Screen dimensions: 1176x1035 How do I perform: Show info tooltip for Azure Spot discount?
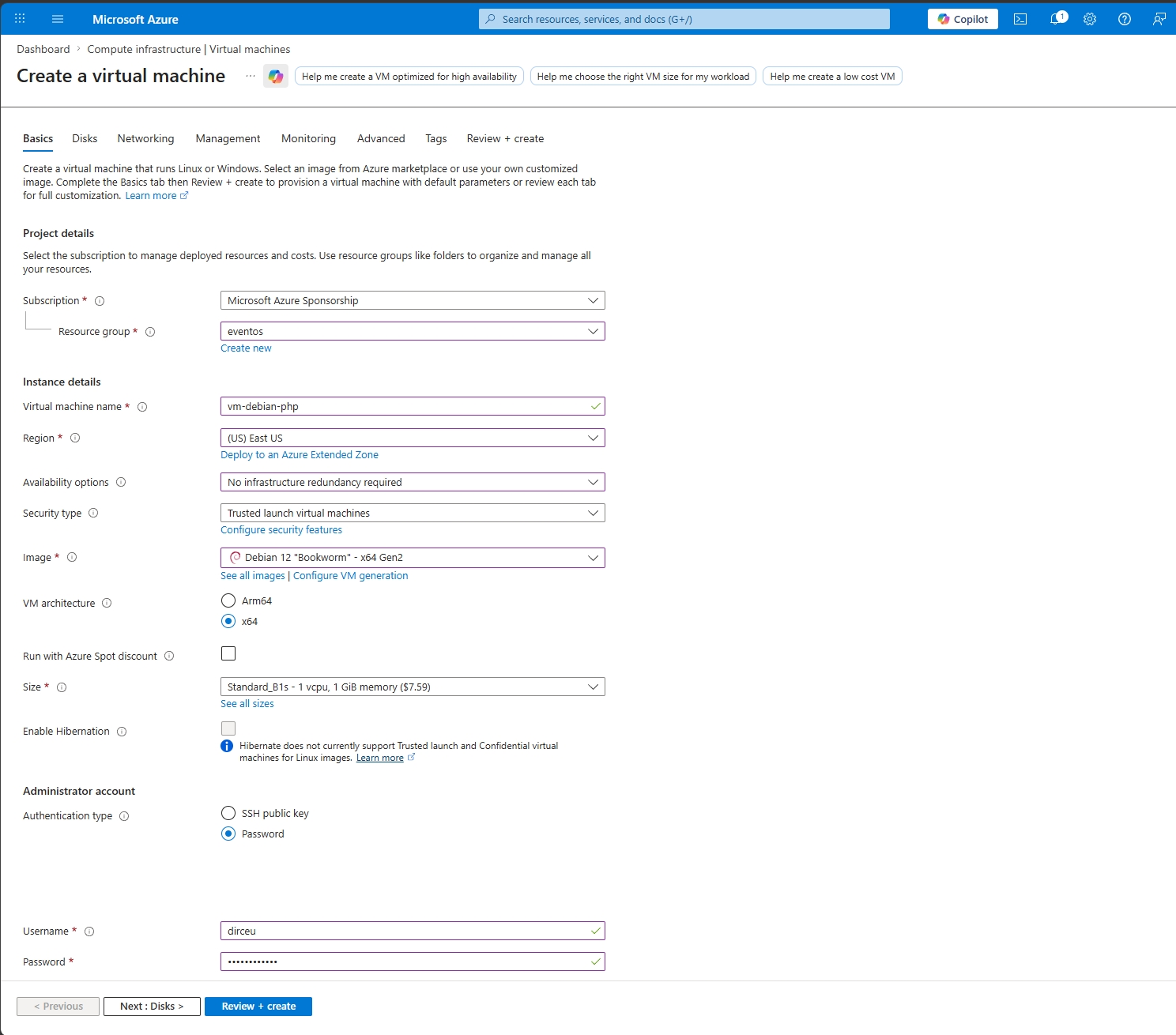point(169,656)
